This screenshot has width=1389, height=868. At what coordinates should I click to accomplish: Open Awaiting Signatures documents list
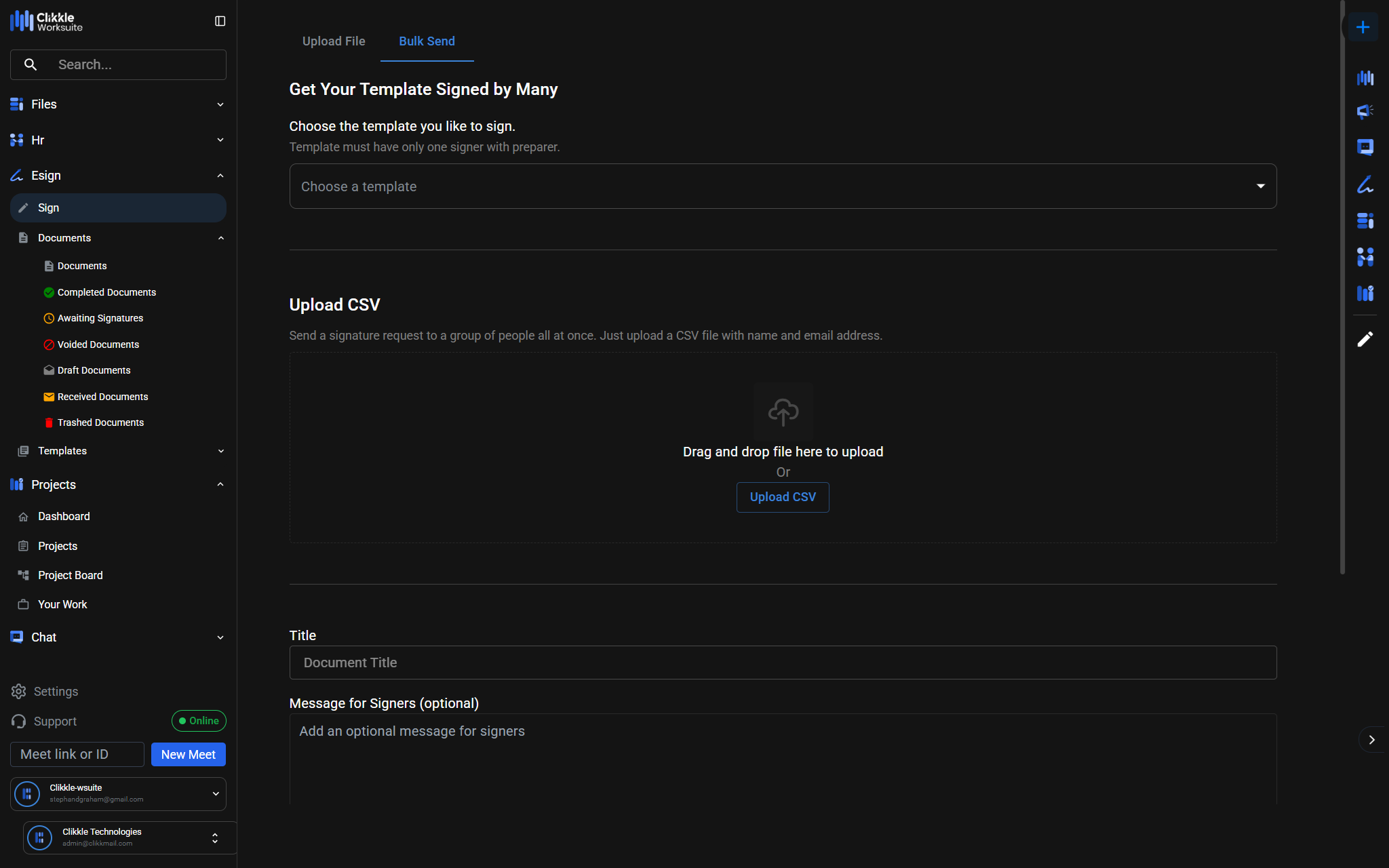point(100,318)
